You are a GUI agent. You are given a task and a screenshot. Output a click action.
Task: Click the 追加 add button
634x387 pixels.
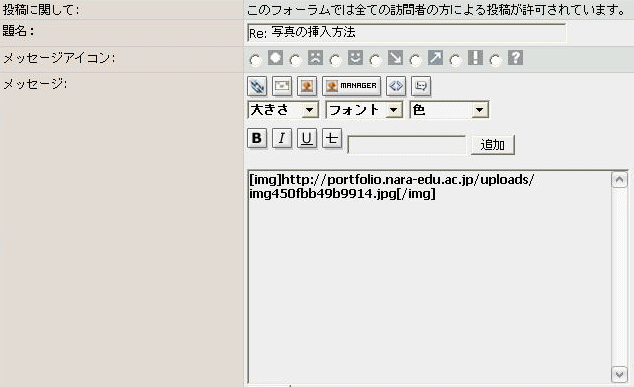pyautogui.click(x=493, y=145)
